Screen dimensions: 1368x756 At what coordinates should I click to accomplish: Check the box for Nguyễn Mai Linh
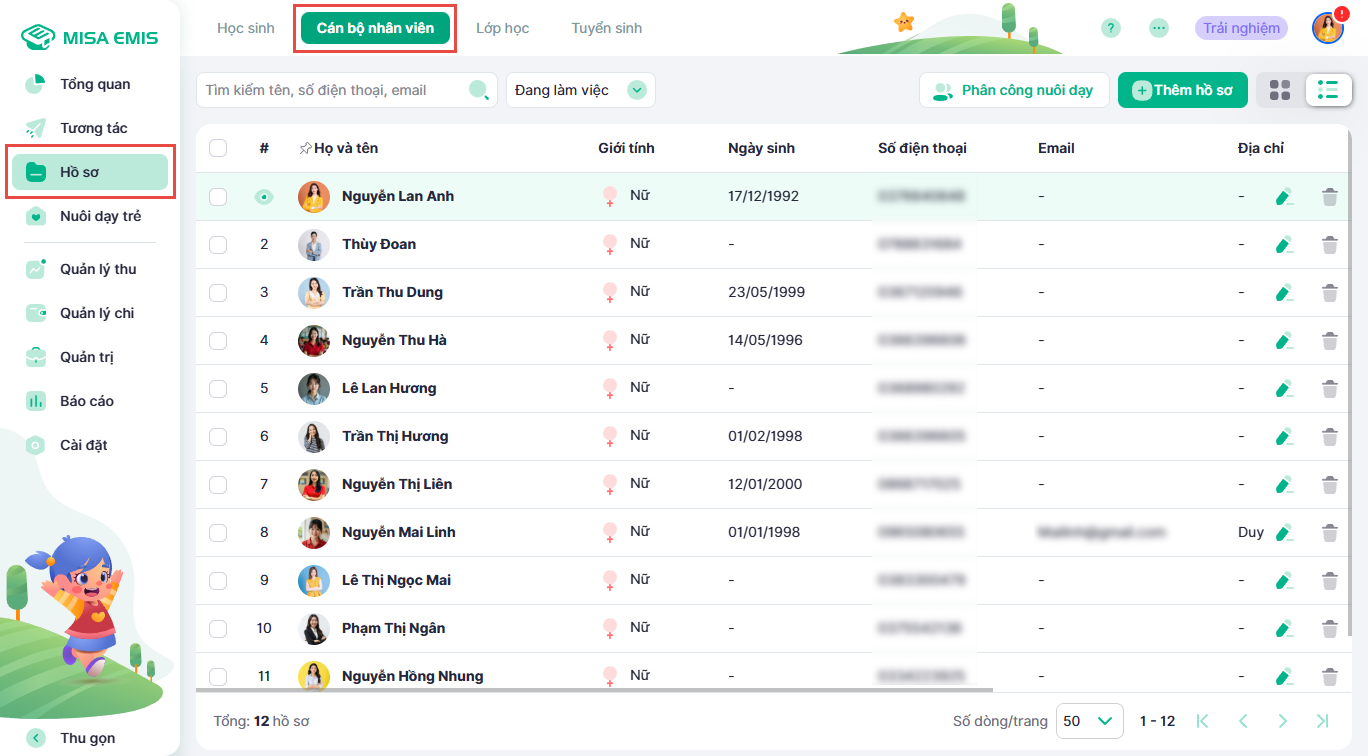(218, 533)
